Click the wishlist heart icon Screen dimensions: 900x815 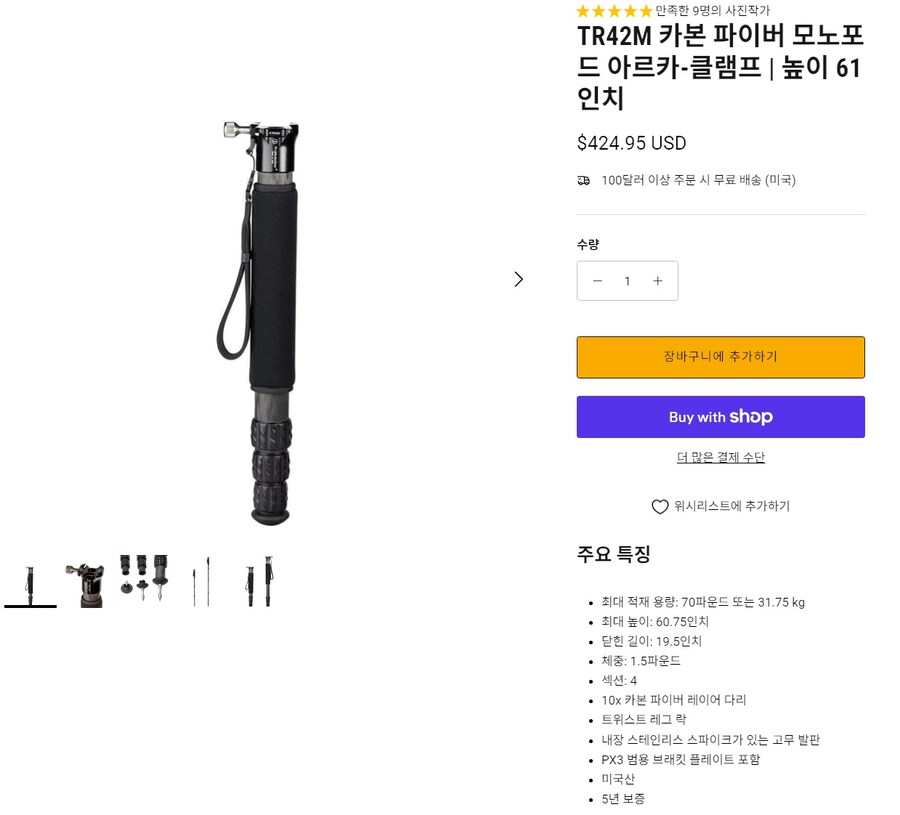coord(660,507)
